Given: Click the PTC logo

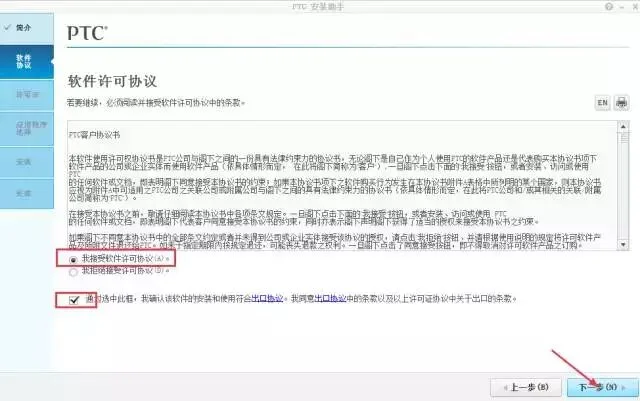Looking at the screenshot, I should coord(87,33).
